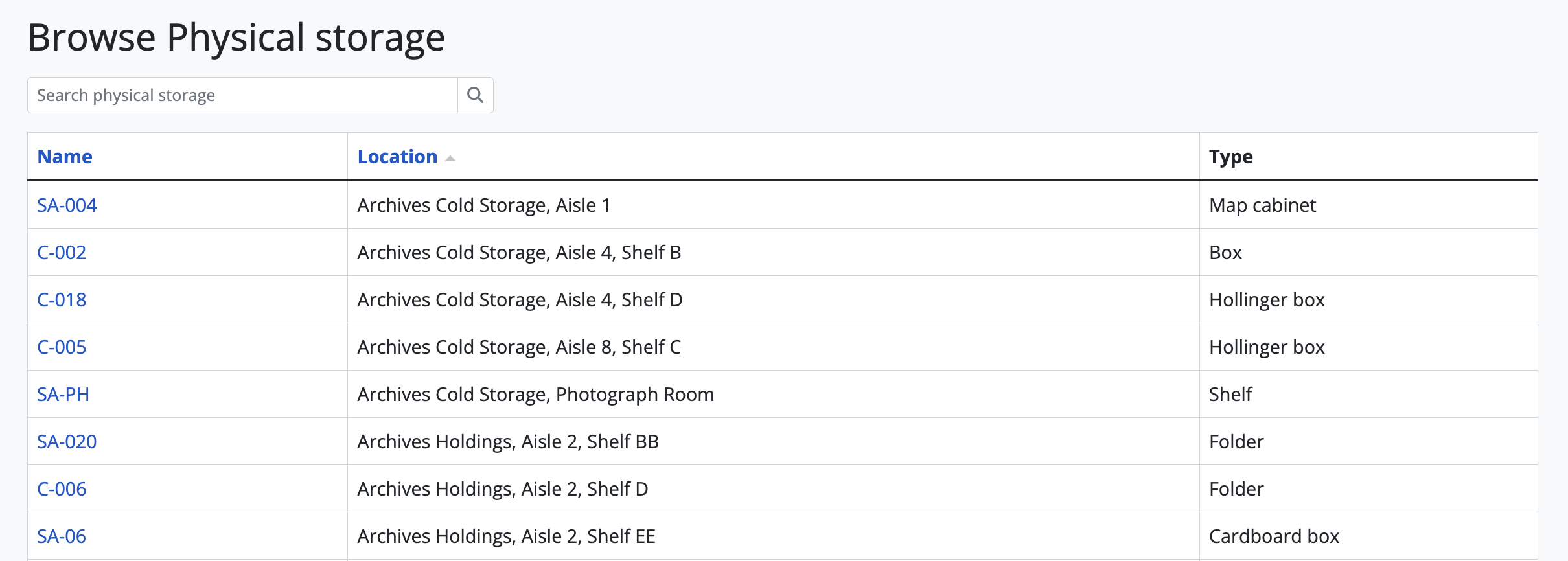Click the Browse Physical storage heading
1568x561 pixels.
point(236,38)
